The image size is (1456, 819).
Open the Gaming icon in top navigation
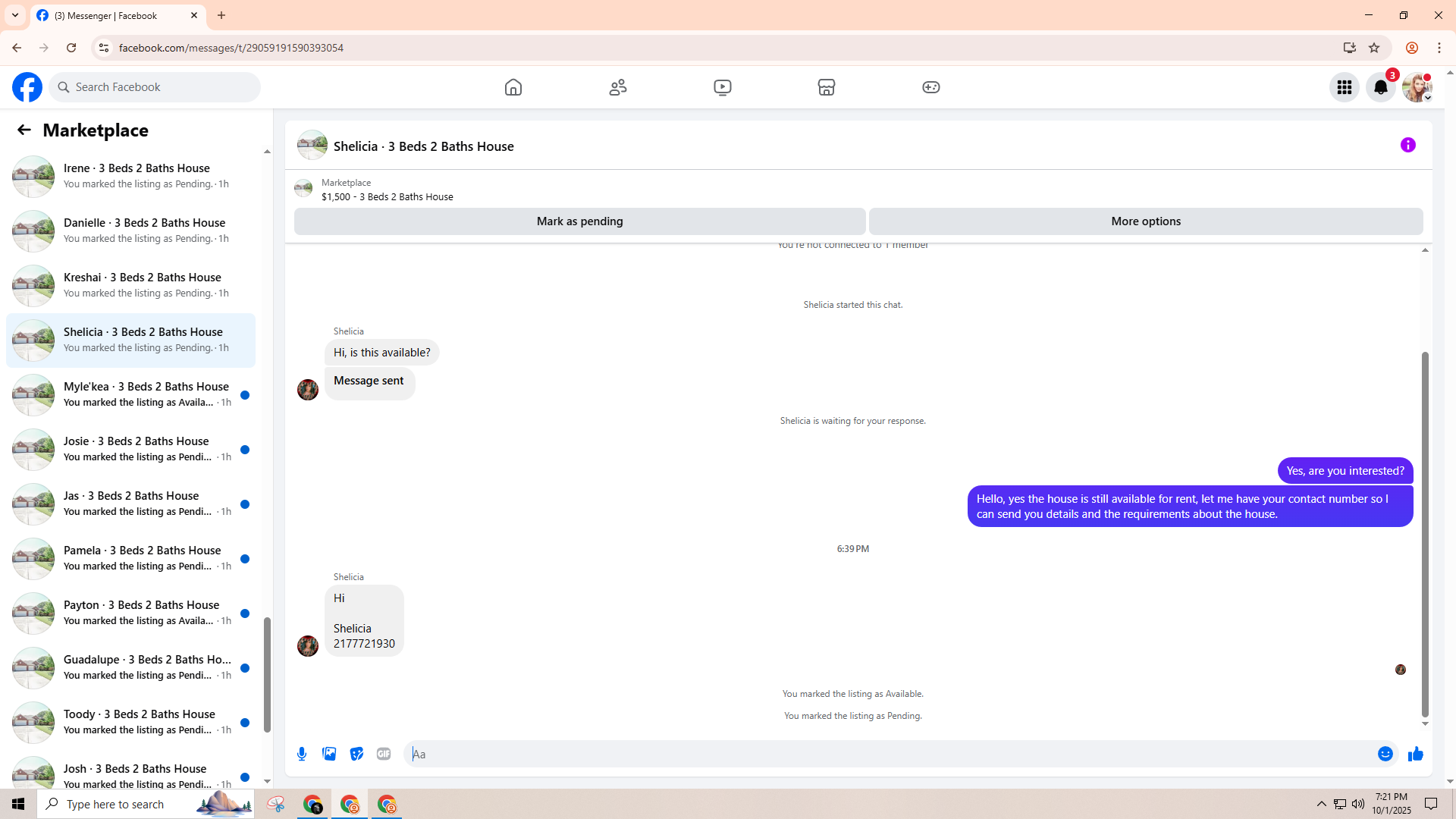point(931,87)
